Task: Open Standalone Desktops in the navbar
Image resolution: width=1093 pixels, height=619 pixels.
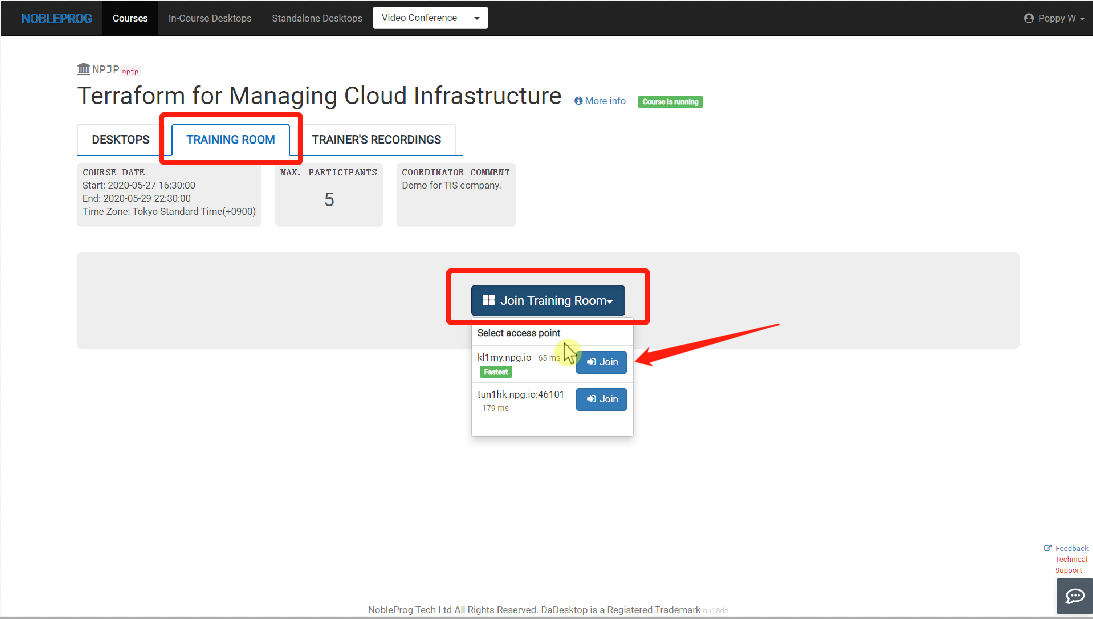Action: (317, 18)
